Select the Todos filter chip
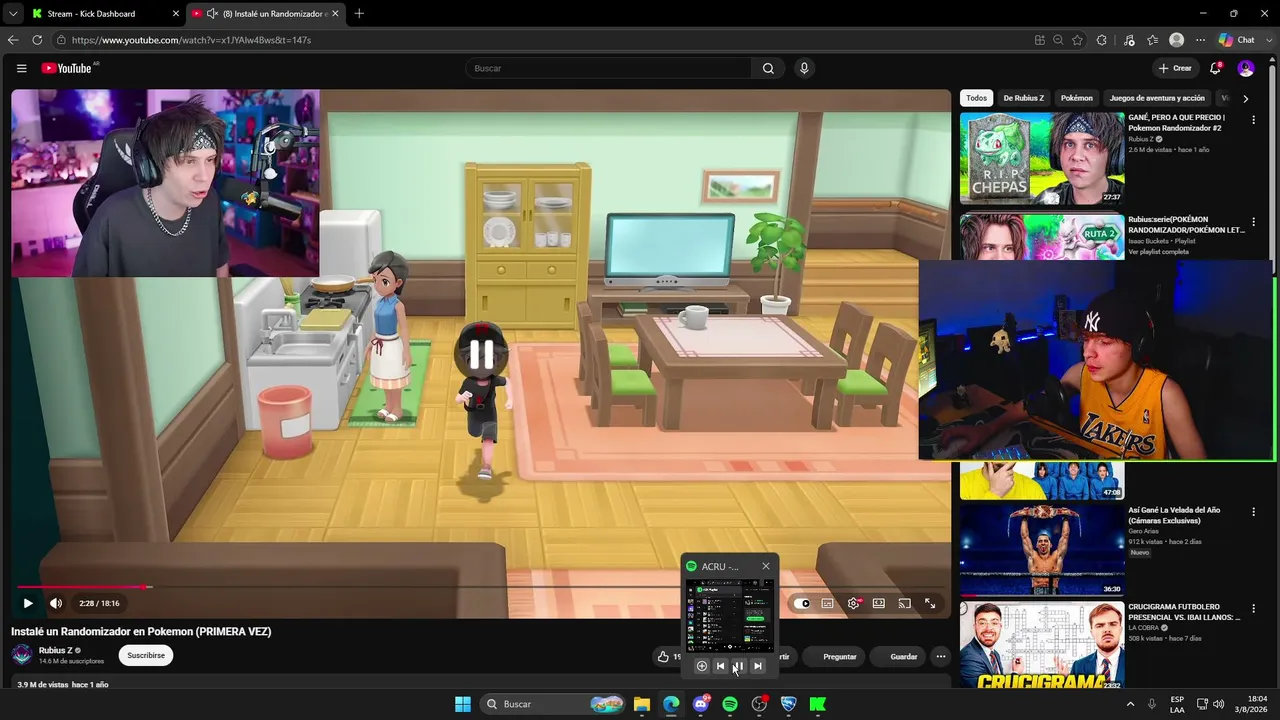The image size is (1280, 720). tap(976, 98)
